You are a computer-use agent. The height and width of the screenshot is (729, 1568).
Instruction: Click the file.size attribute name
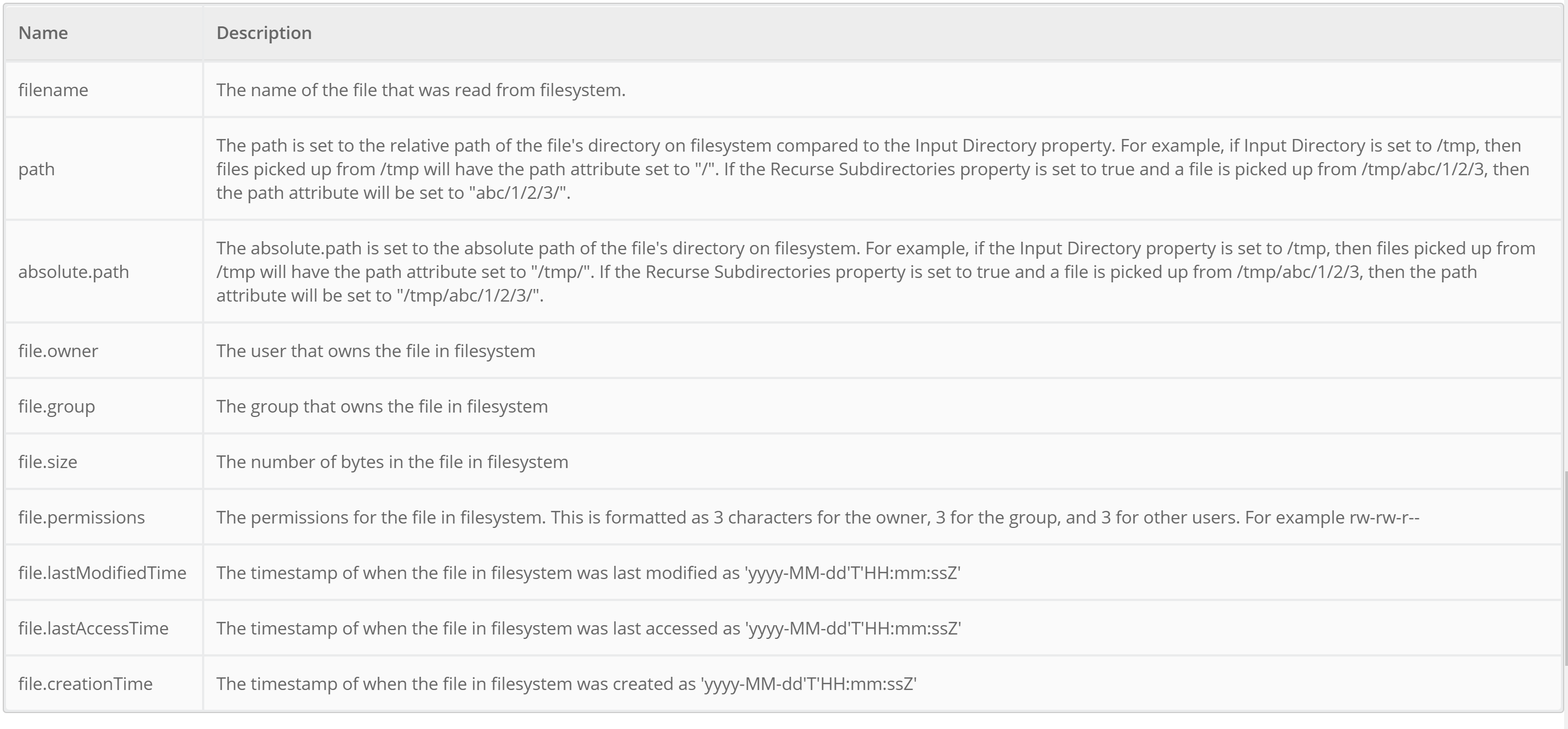pyautogui.click(x=48, y=461)
